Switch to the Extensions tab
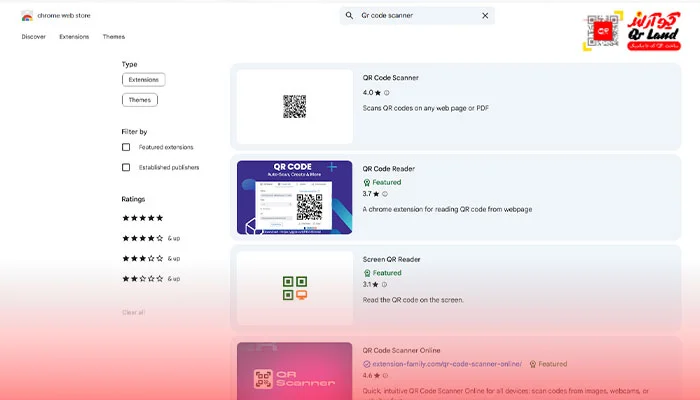Image resolution: width=700 pixels, height=400 pixels. pos(74,37)
